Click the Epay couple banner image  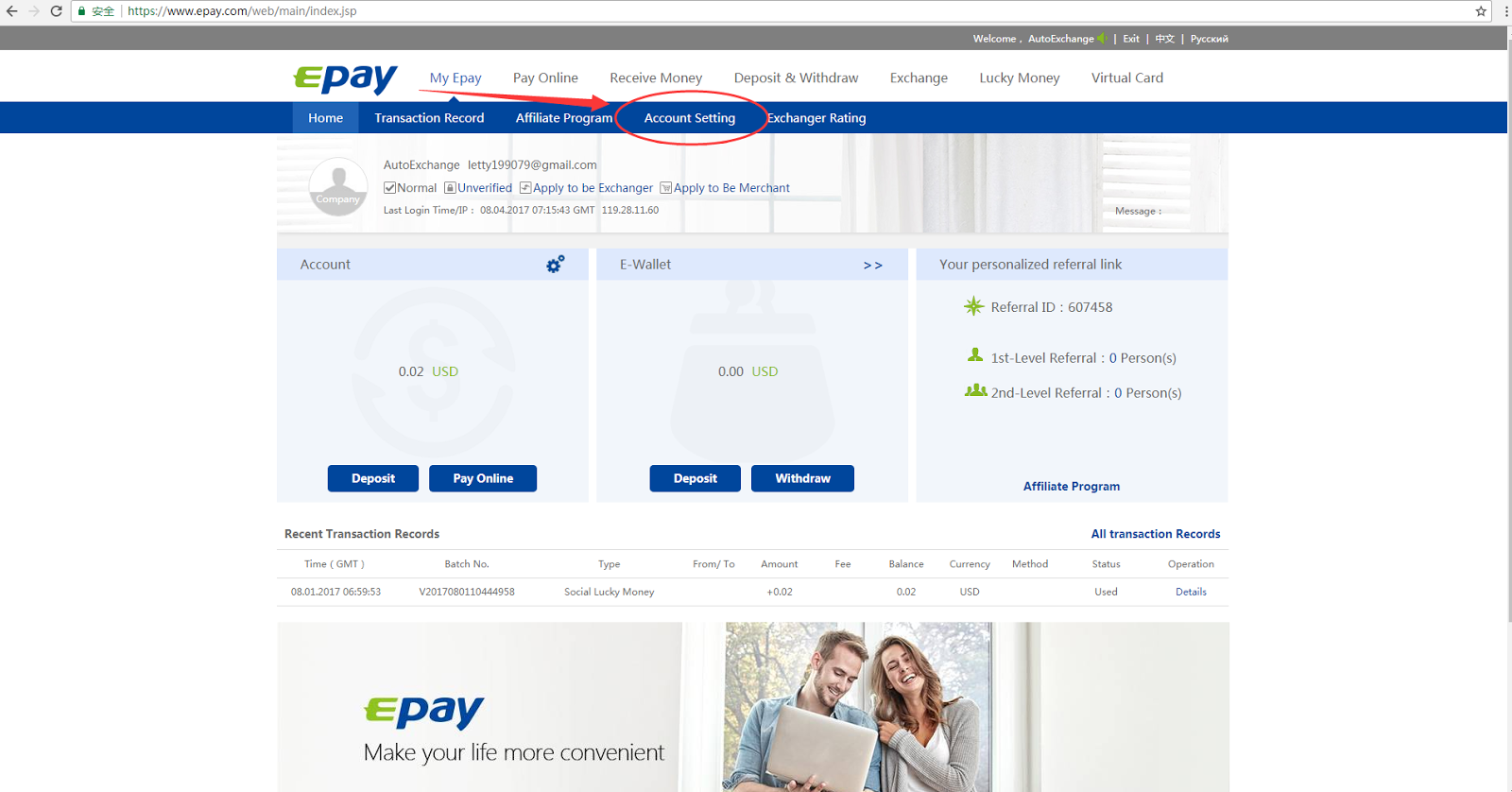pos(753,707)
